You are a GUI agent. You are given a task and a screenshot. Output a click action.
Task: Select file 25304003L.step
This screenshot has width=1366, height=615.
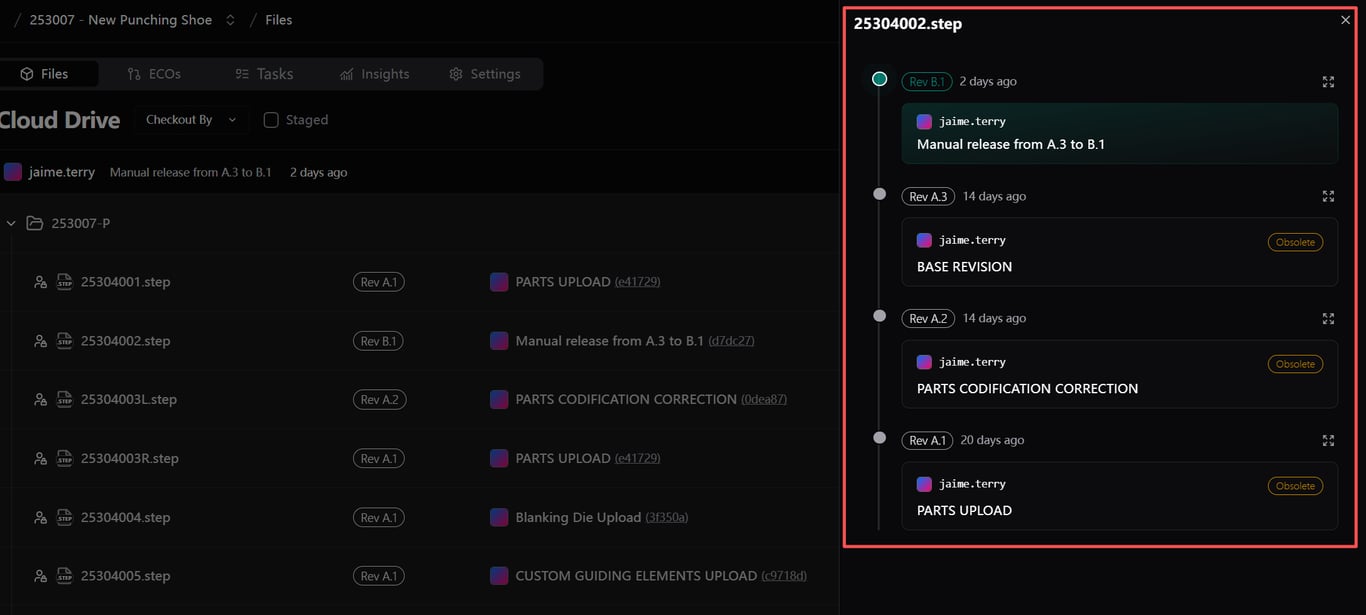tap(129, 399)
